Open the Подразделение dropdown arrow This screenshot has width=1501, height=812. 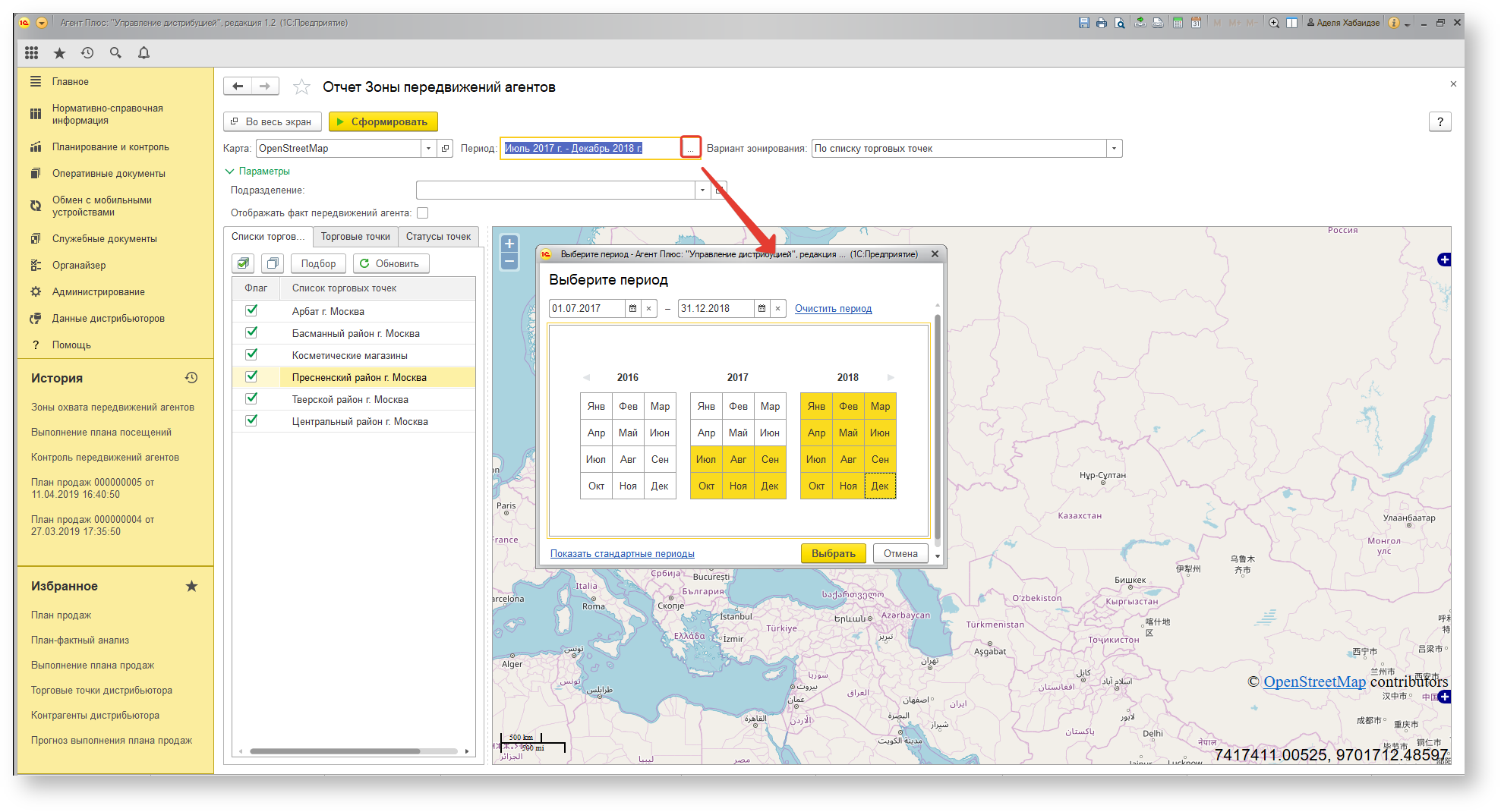pyautogui.click(x=702, y=190)
